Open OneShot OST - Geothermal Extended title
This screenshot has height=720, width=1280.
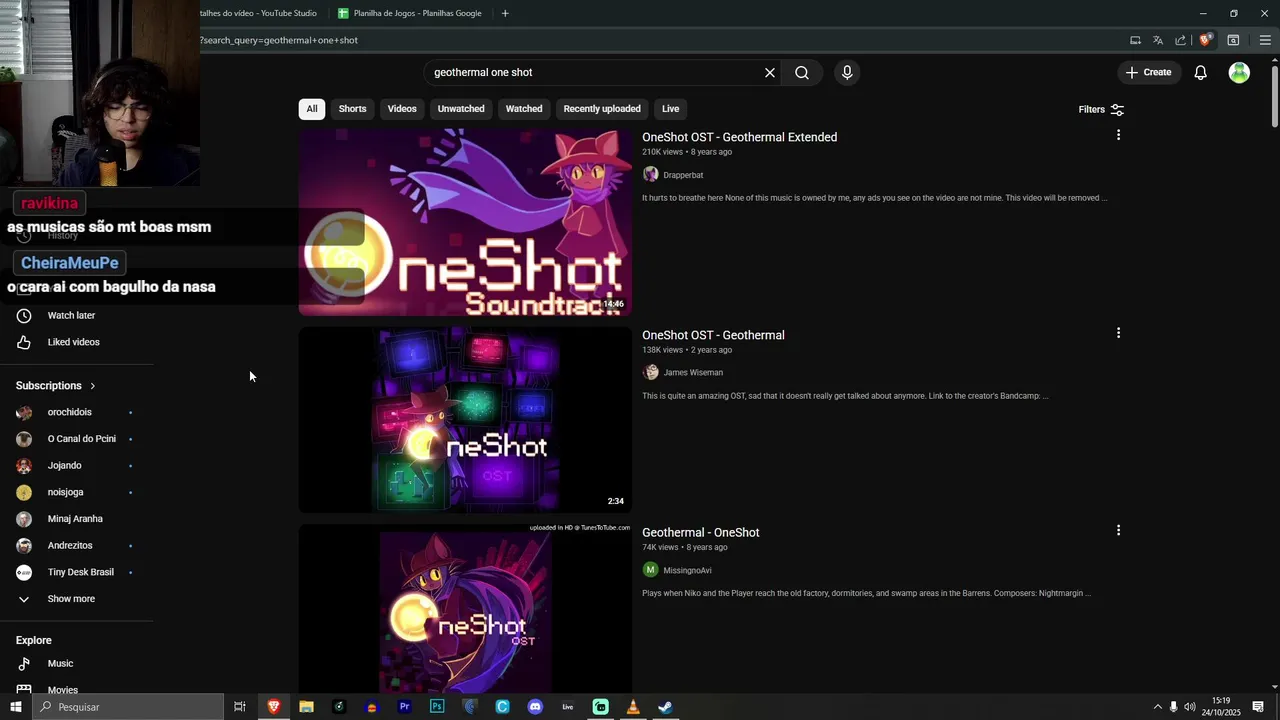739,137
